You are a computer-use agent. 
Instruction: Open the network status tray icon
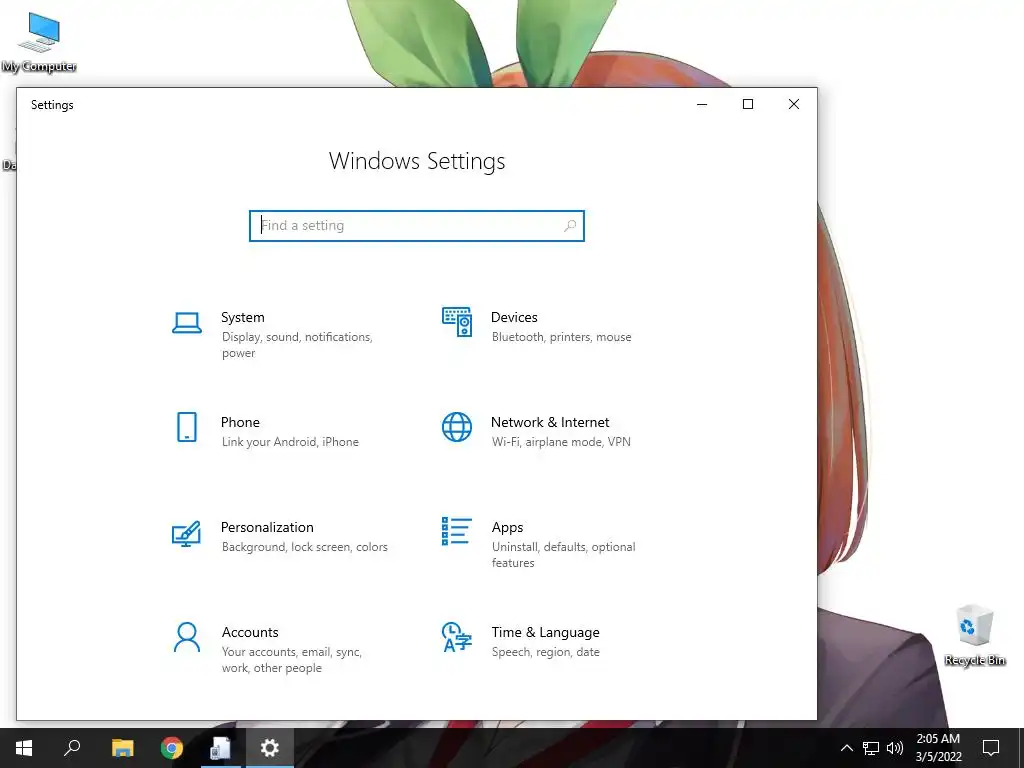[x=871, y=748]
